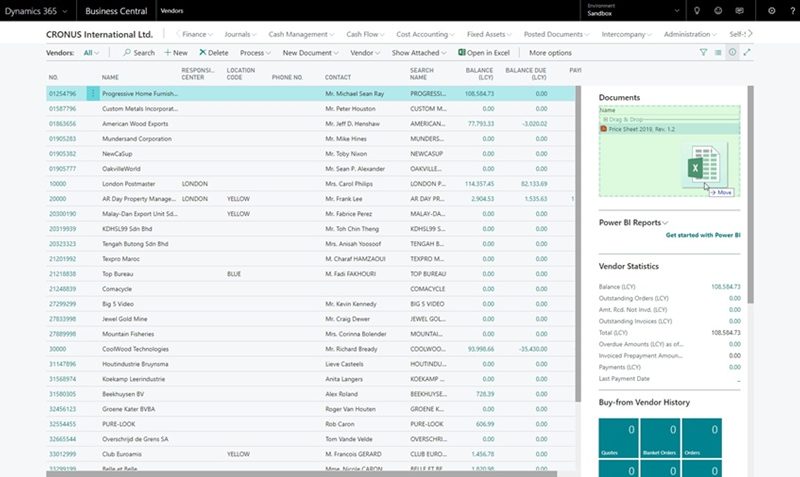Expand the Fixed Assets menu
Viewport: 800px width, 477px height.
(489, 34)
